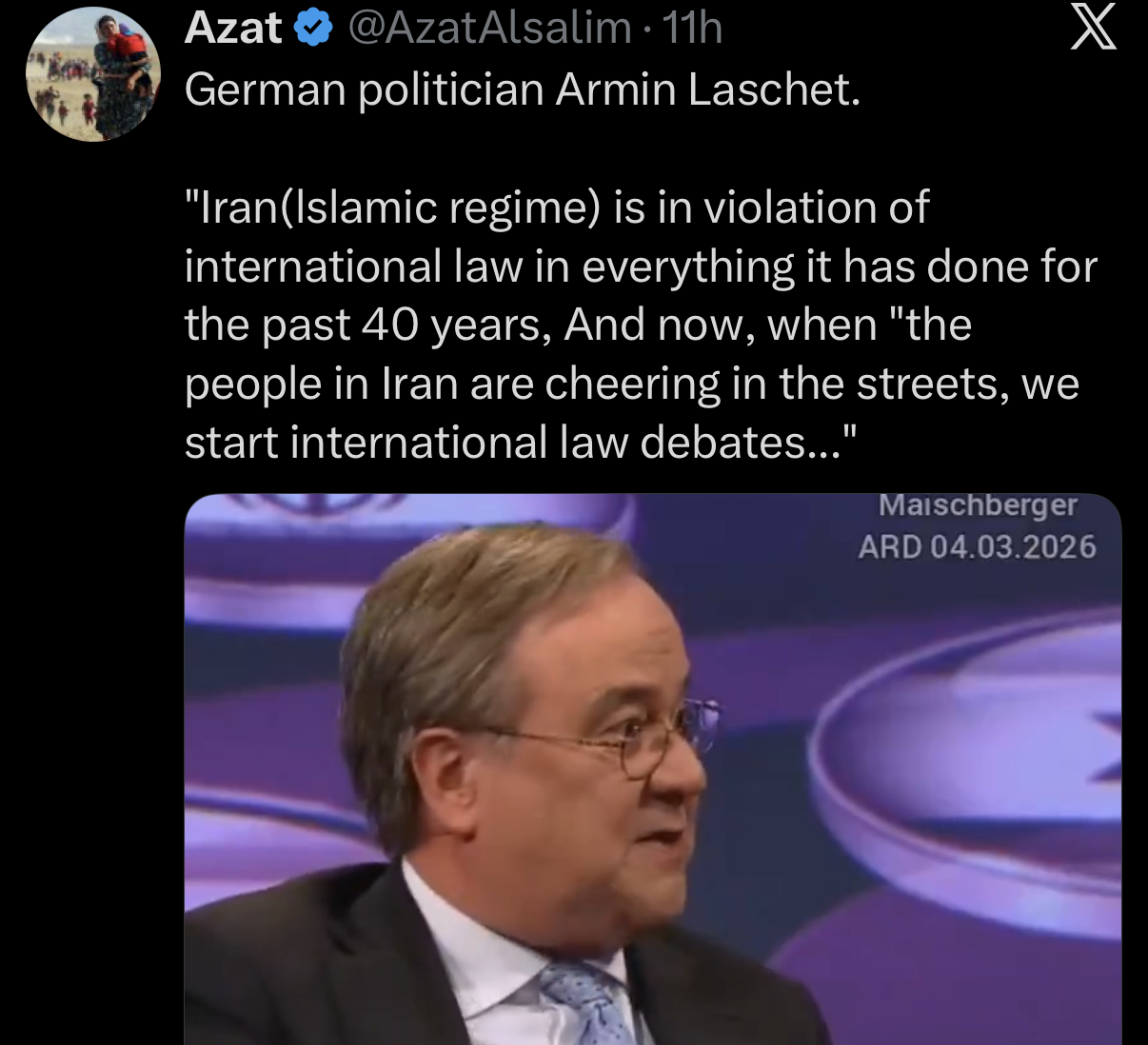Select the line 'German politician Armin Laschet.'

(x=522, y=89)
